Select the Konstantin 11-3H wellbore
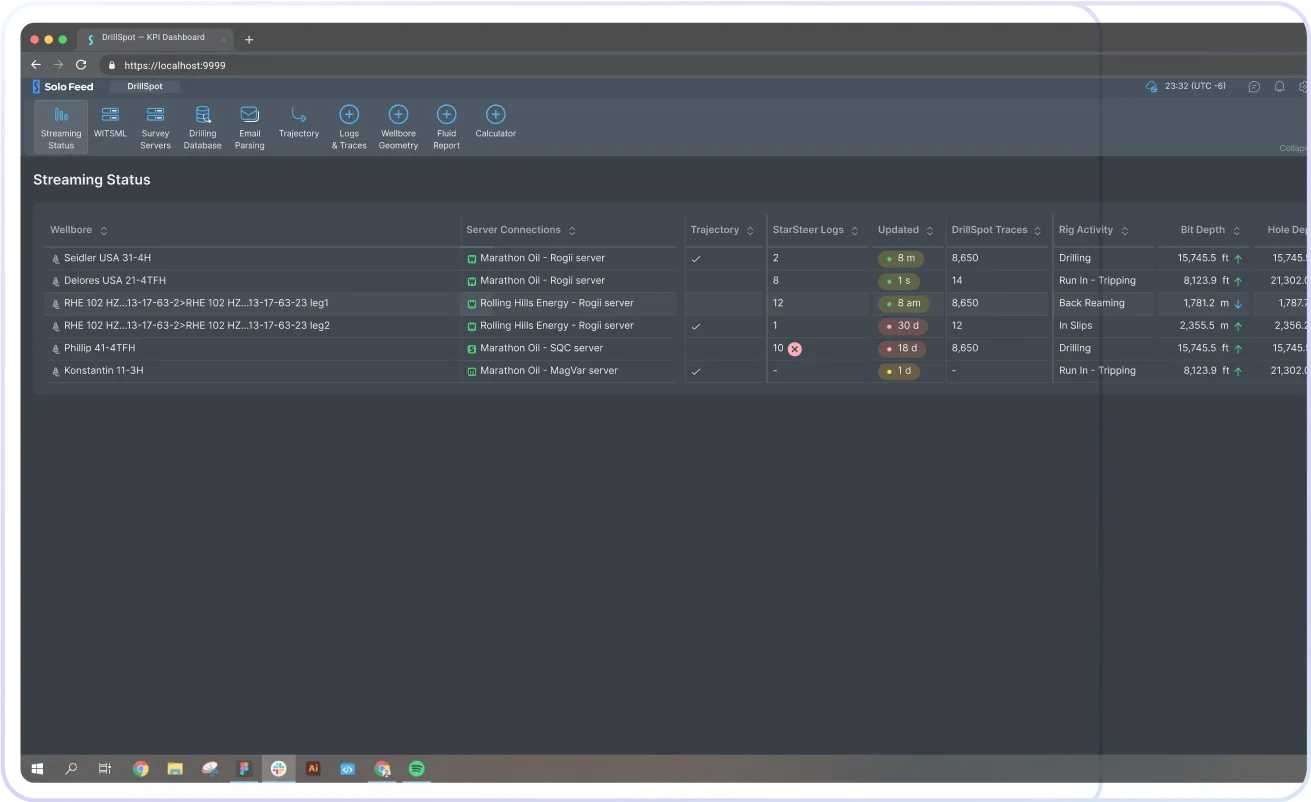1311x802 pixels. pos(103,371)
